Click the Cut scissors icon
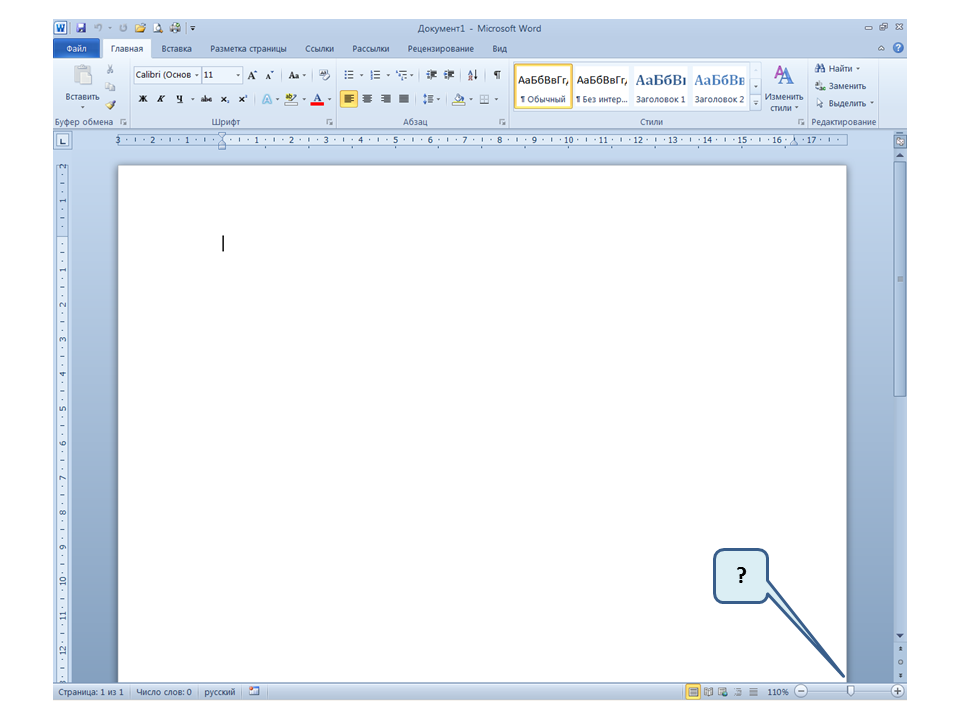The width and height of the screenshot is (960, 720). [x=110, y=70]
